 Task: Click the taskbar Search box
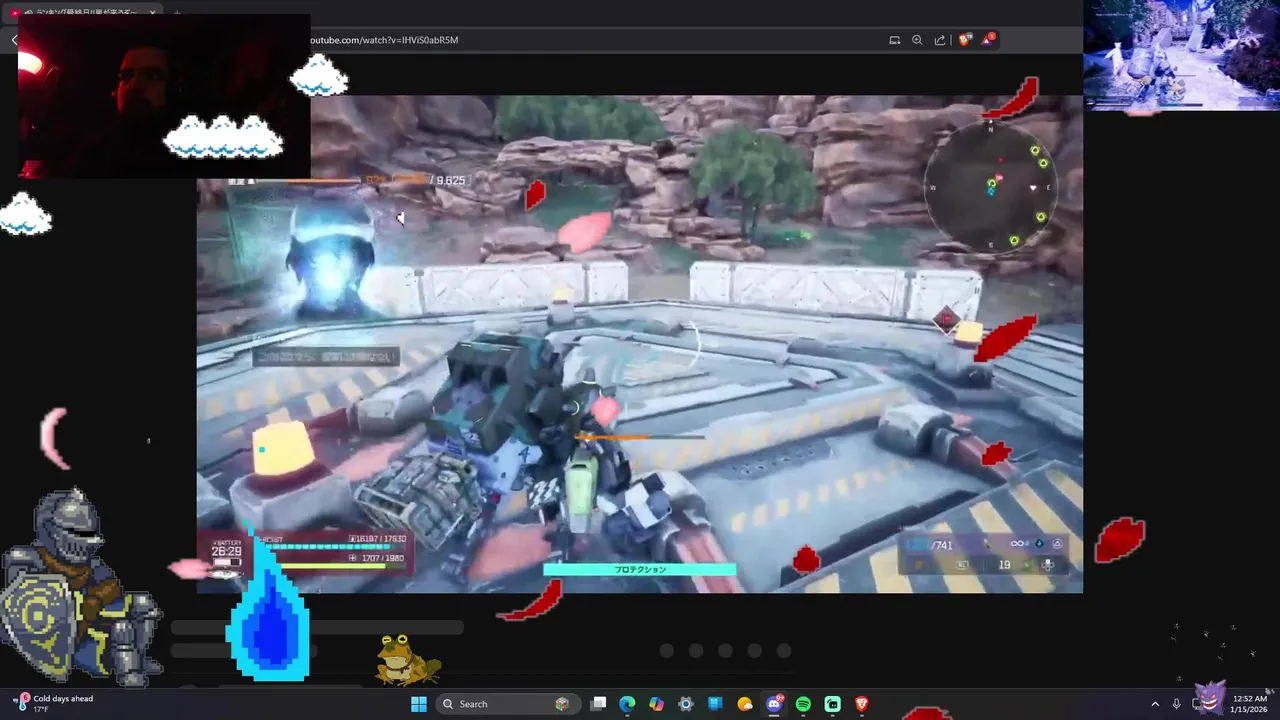[508, 704]
